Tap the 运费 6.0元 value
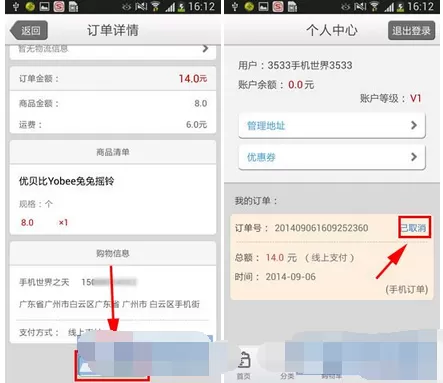443x383 pixels. (x=197, y=125)
